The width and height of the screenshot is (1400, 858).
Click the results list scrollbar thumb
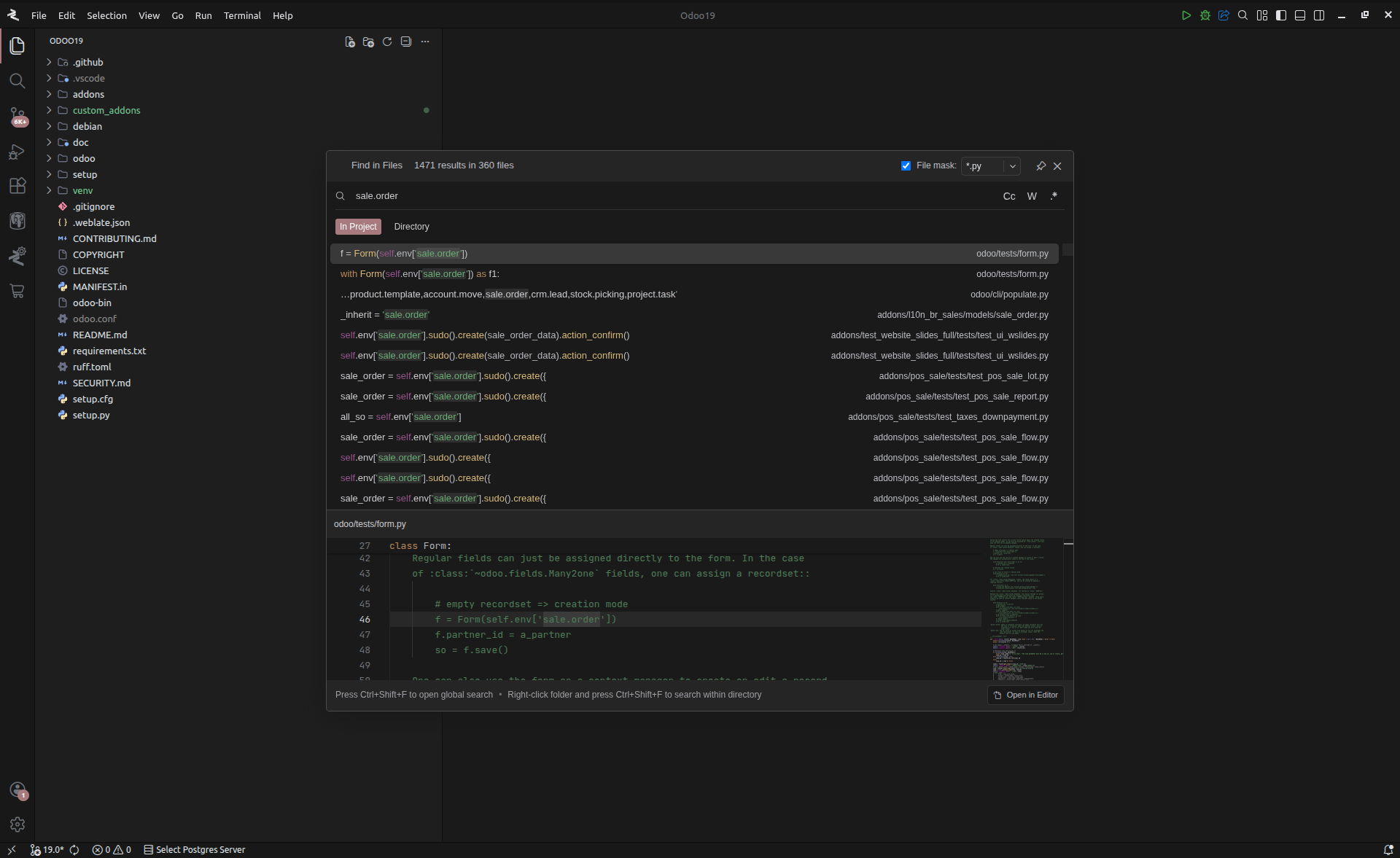pos(1067,250)
